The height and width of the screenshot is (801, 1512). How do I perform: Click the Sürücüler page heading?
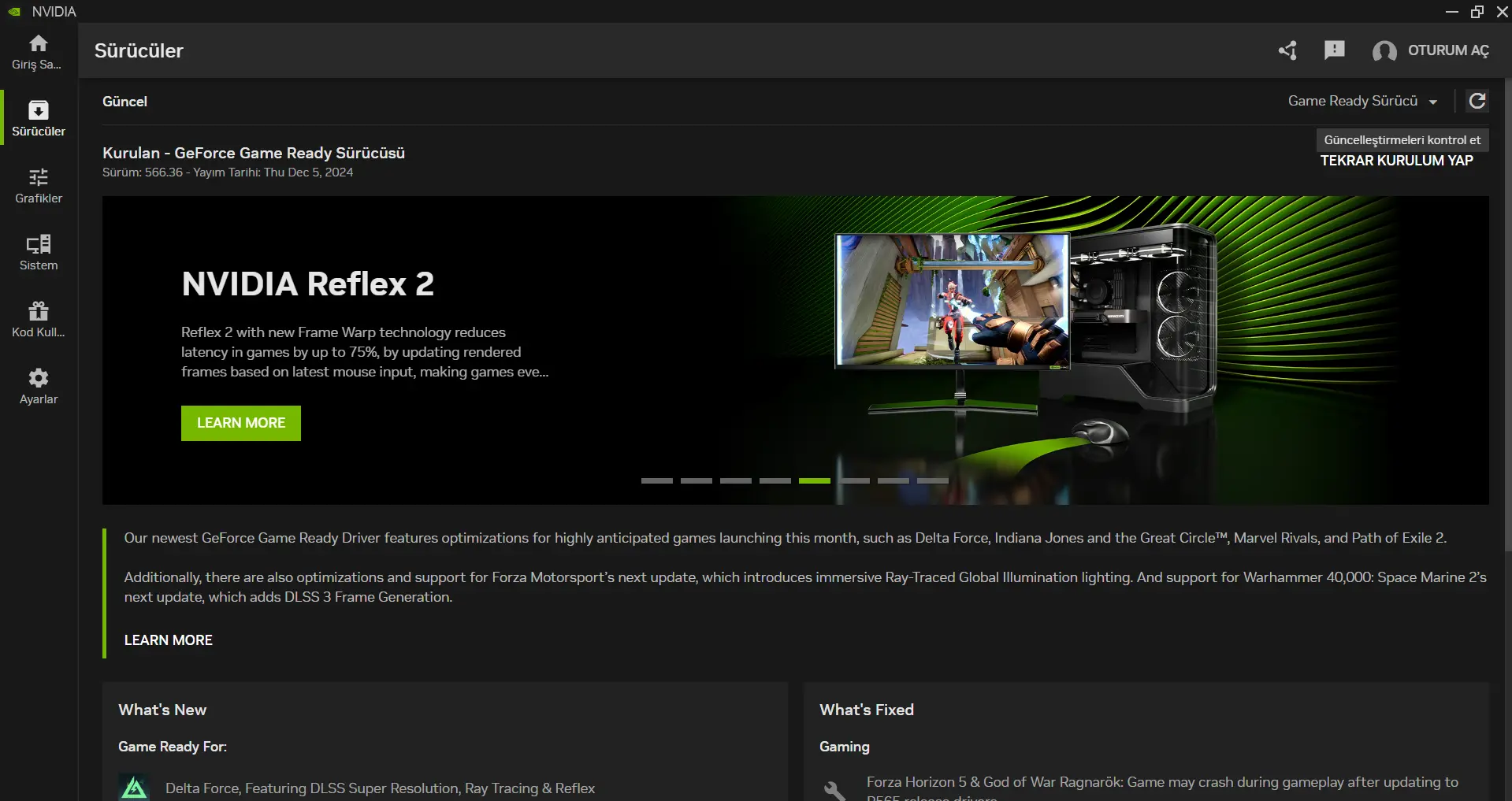[139, 50]
